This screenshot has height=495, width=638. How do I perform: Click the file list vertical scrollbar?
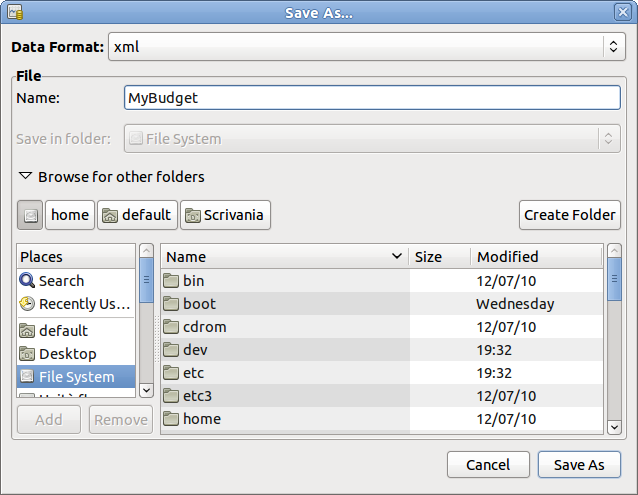(x=613, y=340)
